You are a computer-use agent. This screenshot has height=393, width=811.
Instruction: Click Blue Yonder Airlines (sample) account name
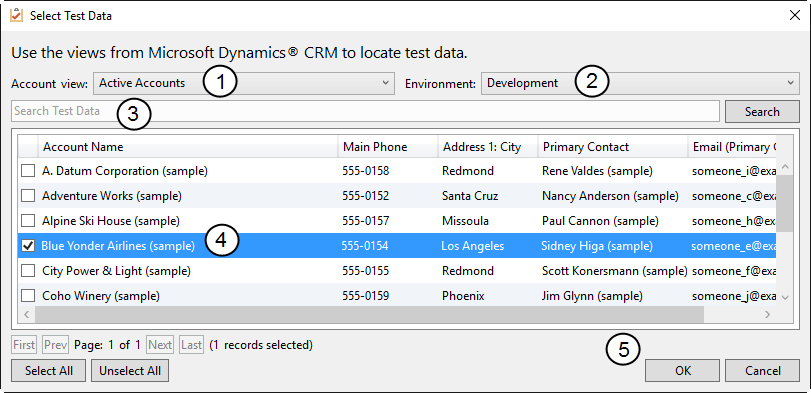coord(118,246)
